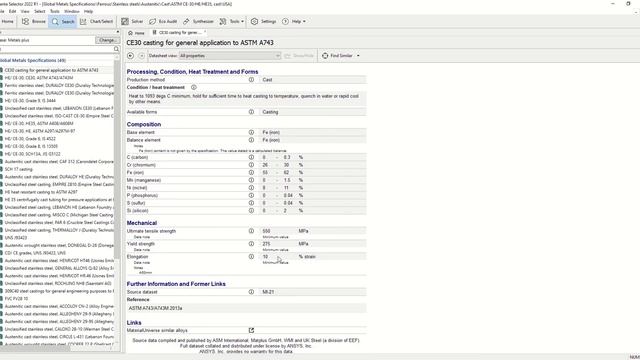
Task: Open the Select menu
Action: (40, 11)
